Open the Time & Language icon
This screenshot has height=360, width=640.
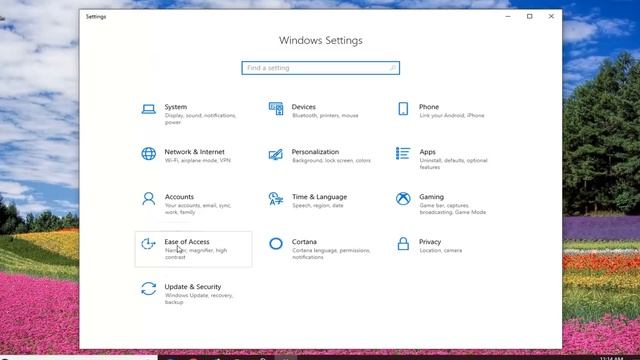pos(276,199)
